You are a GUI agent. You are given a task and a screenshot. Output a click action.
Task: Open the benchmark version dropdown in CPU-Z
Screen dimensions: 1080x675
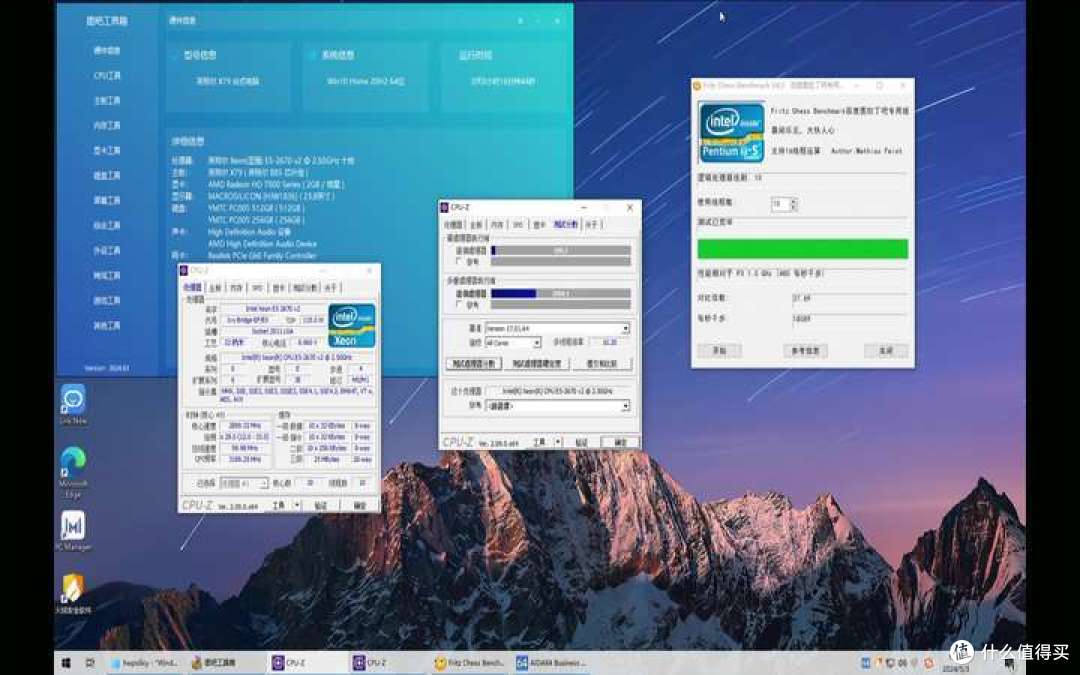[626, 328]
